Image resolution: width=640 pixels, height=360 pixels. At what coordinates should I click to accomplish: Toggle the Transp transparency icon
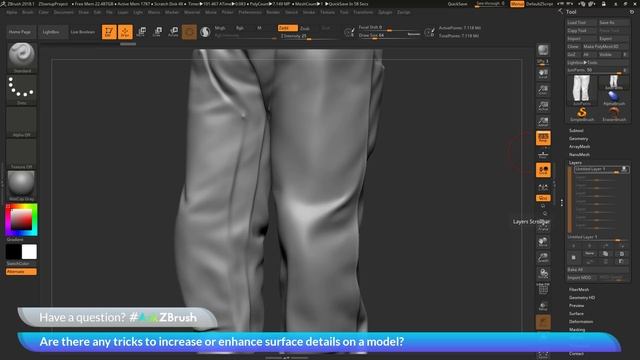pyautogui.click(x=543, y=306)
